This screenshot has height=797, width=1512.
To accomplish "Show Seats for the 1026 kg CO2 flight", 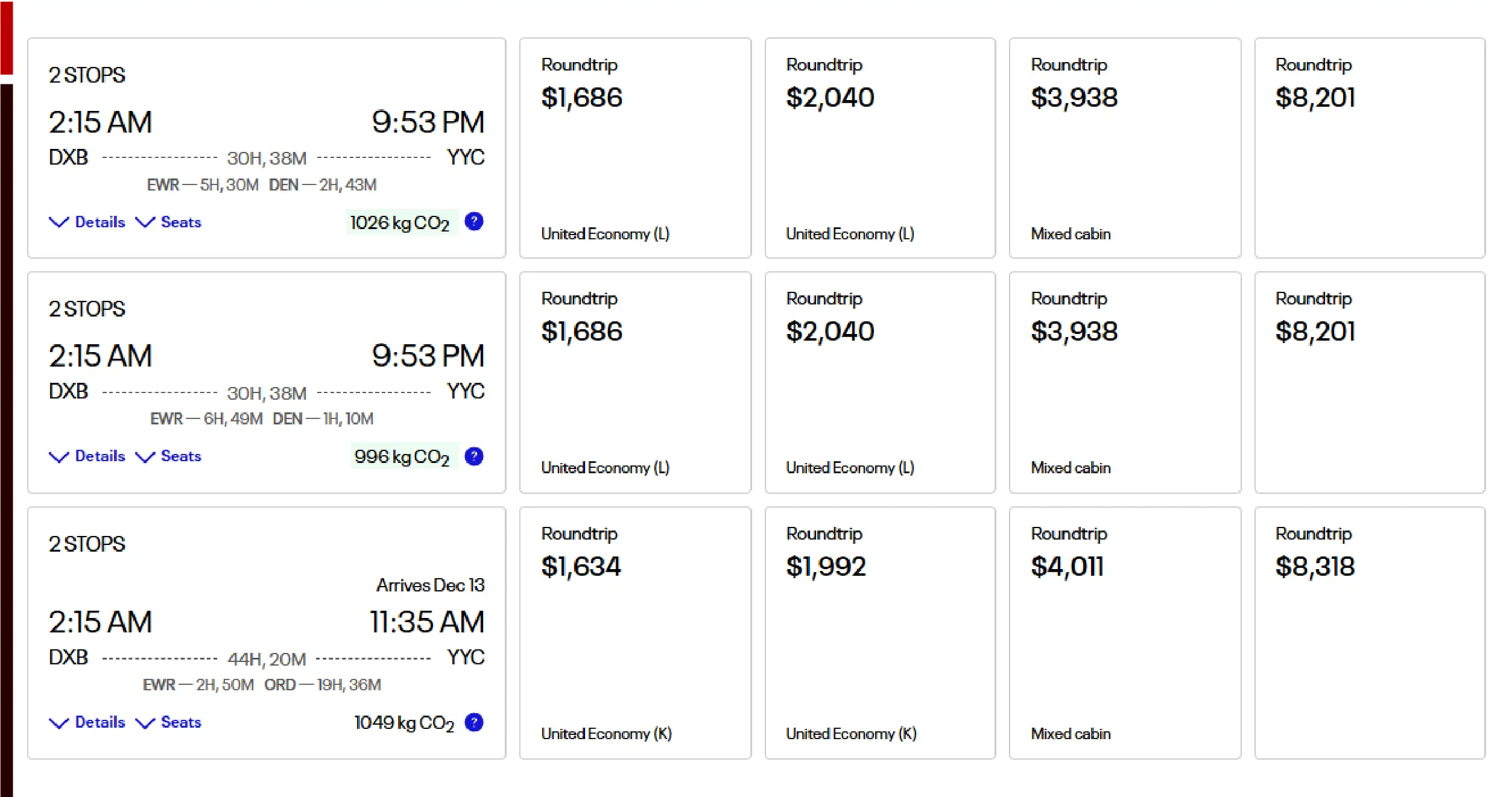I will 169,222.
